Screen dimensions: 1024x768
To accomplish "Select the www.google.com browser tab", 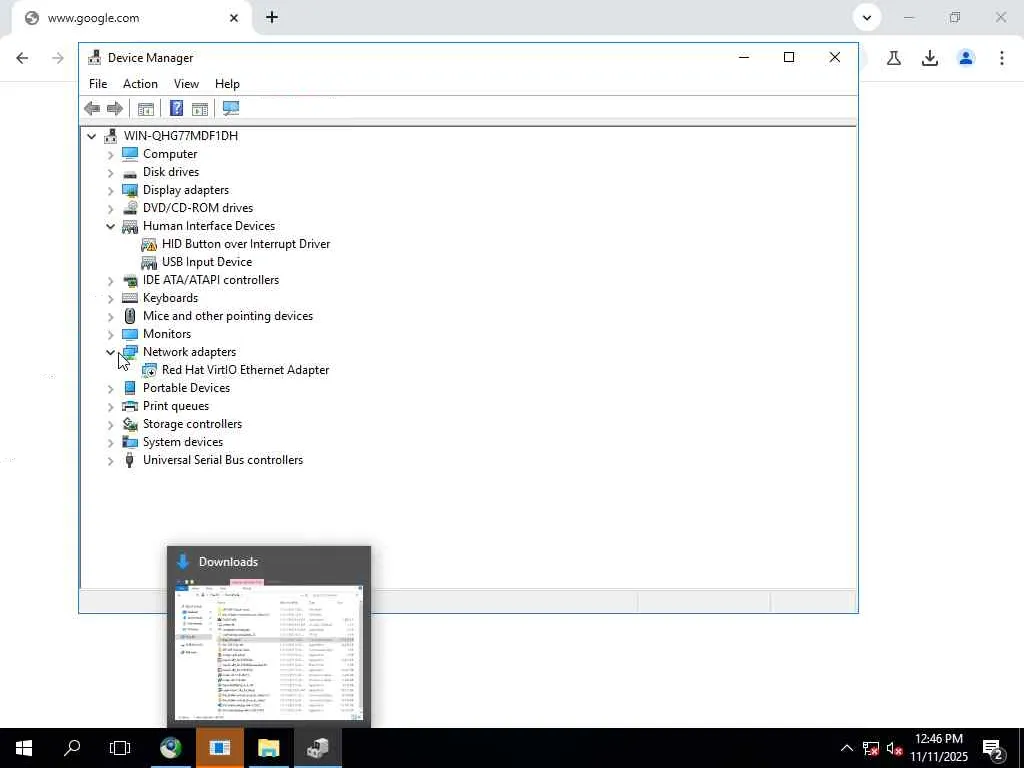I will 131,18.
